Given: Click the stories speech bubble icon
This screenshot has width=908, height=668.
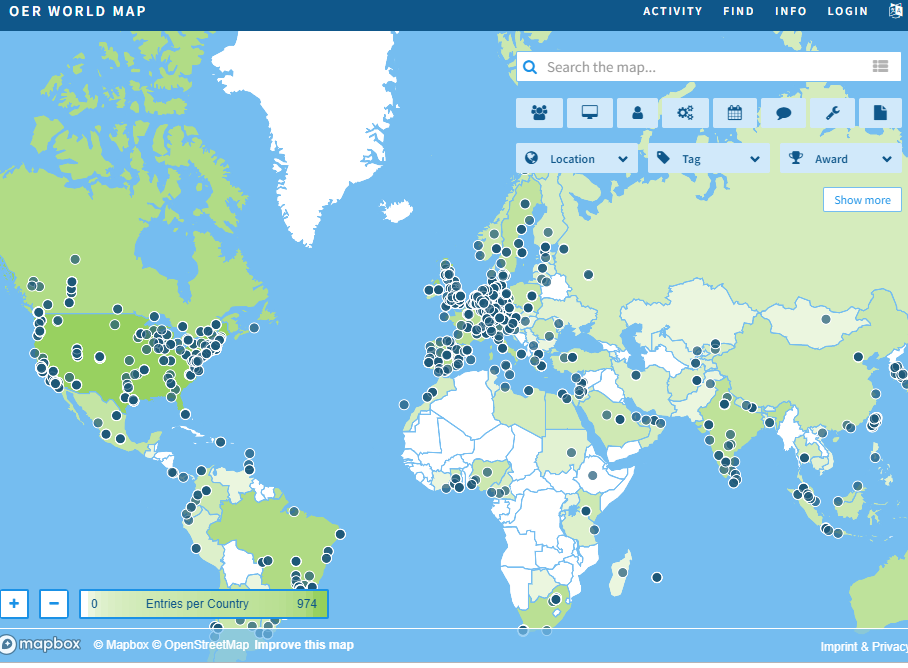Looking at the screenshot, I should click(783, 113).
